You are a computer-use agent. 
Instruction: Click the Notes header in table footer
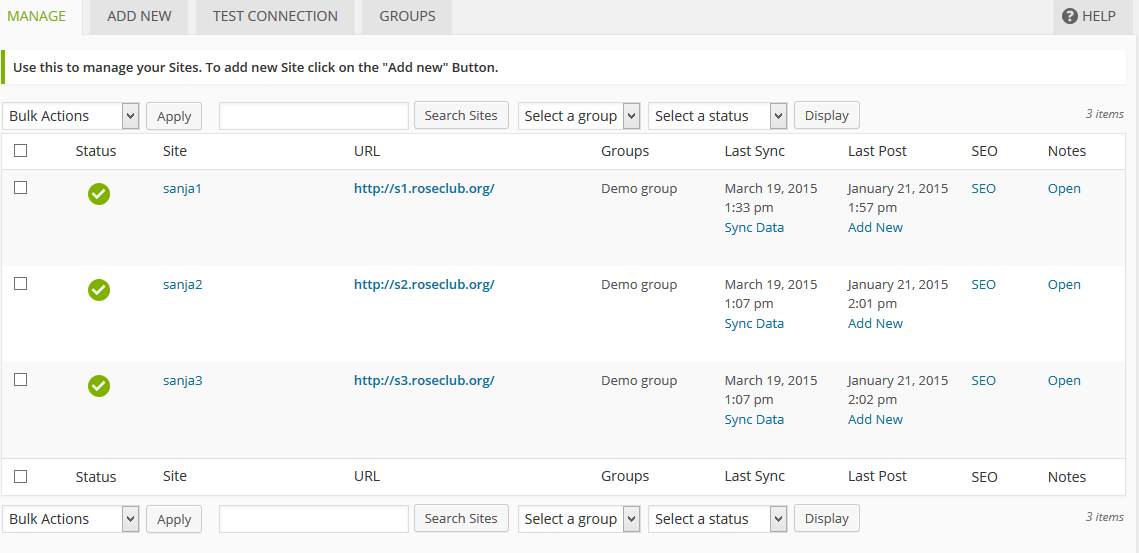(1066, 477)
